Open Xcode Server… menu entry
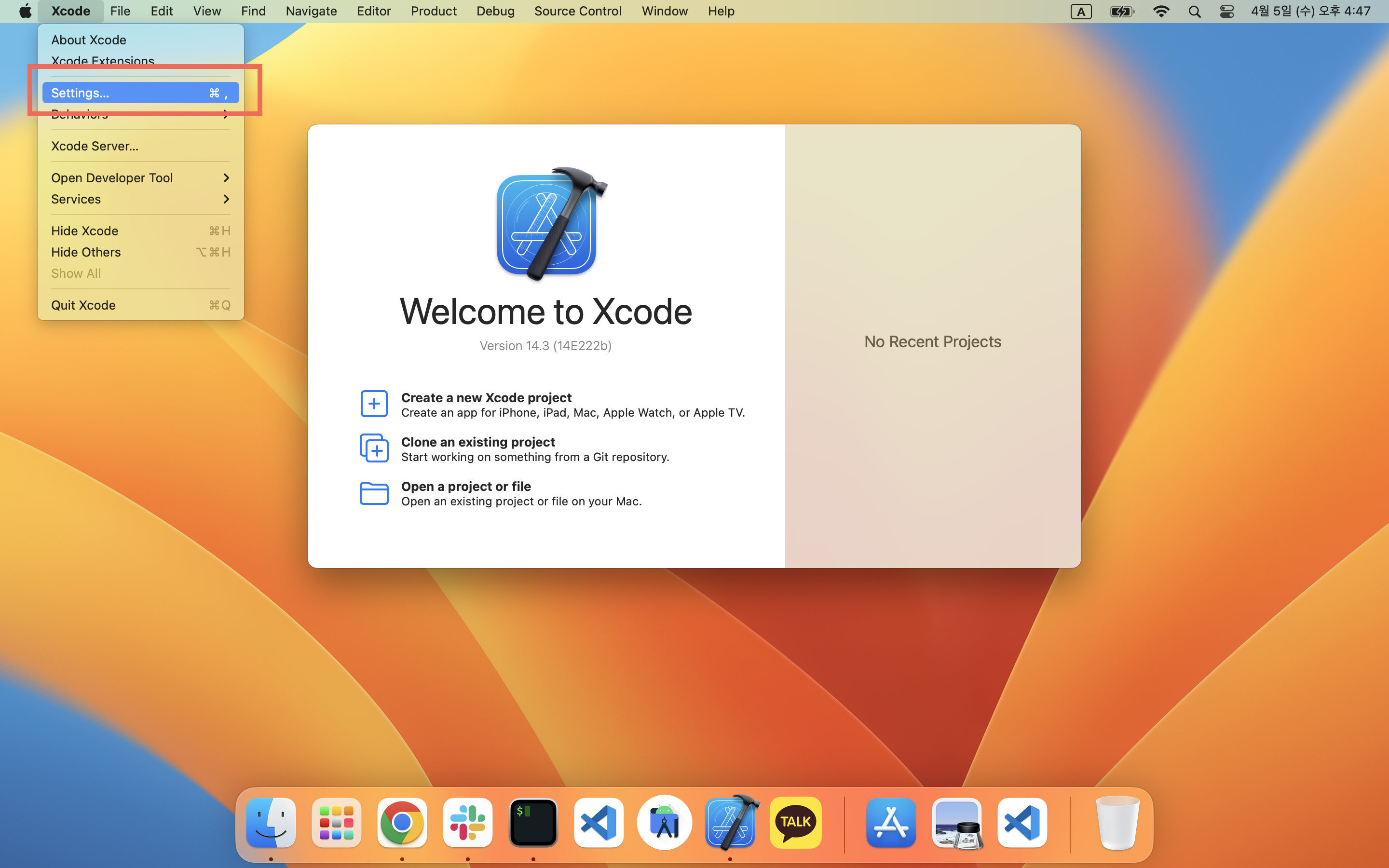The image size is (1389, 868). (x=141, y=147)
